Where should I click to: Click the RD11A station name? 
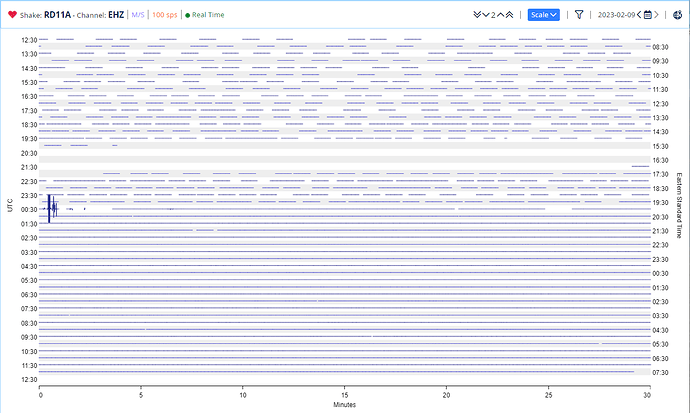[x=57, y=15]
